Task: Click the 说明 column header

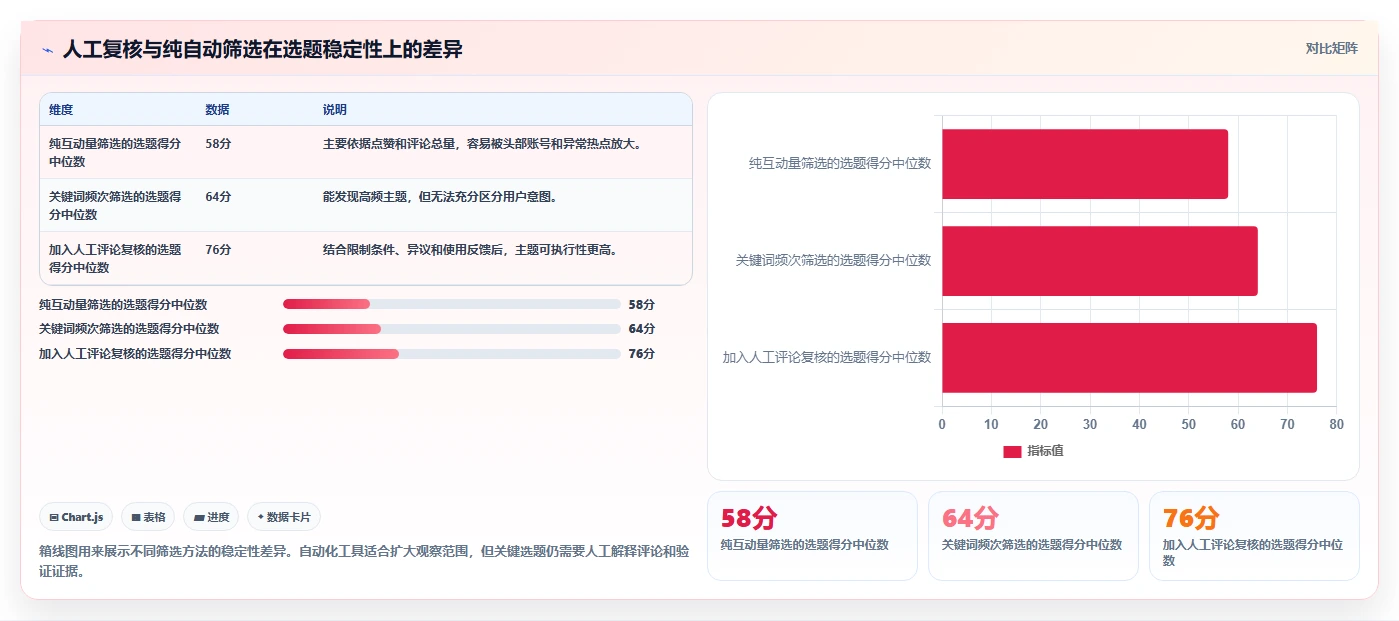Action: point(334,109)
